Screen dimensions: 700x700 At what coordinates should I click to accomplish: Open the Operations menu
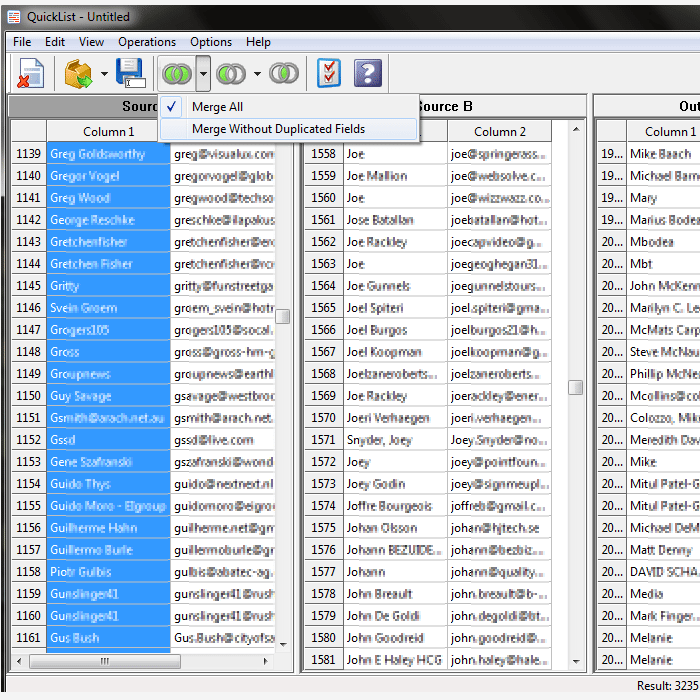pos(147,42)
